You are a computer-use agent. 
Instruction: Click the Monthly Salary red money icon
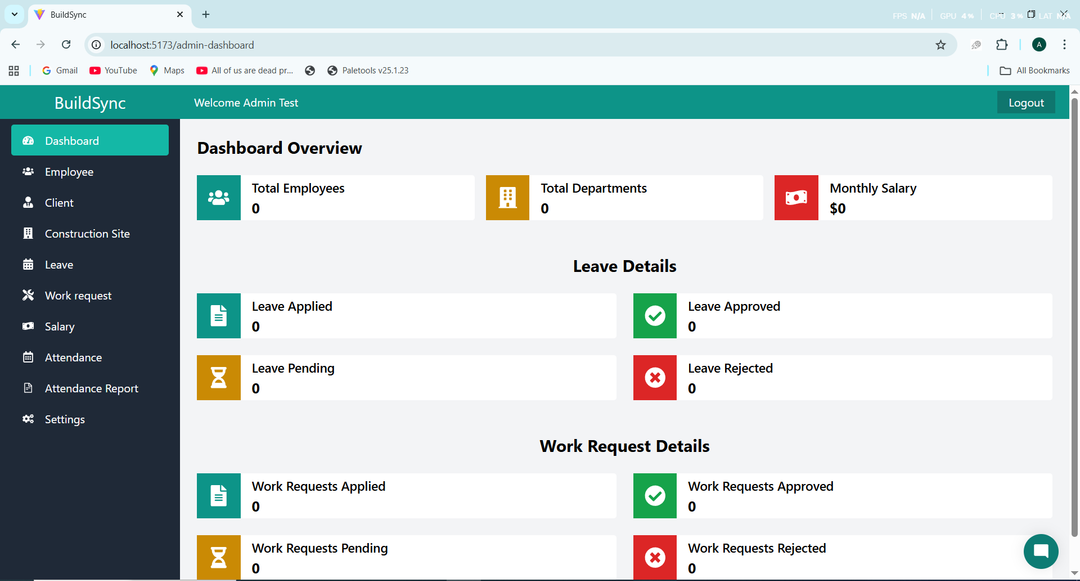tap(796, 198)
